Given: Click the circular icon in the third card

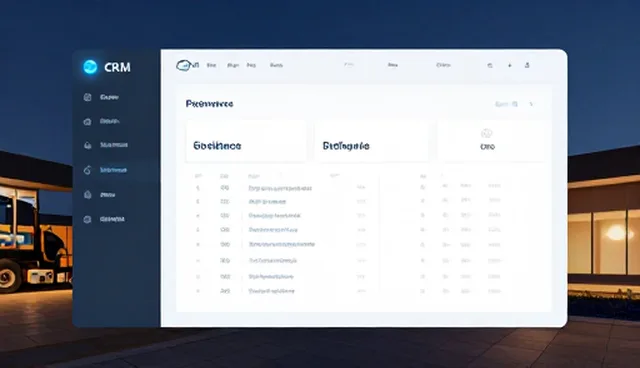Looking at the screenshot, I should click(487, 133).
